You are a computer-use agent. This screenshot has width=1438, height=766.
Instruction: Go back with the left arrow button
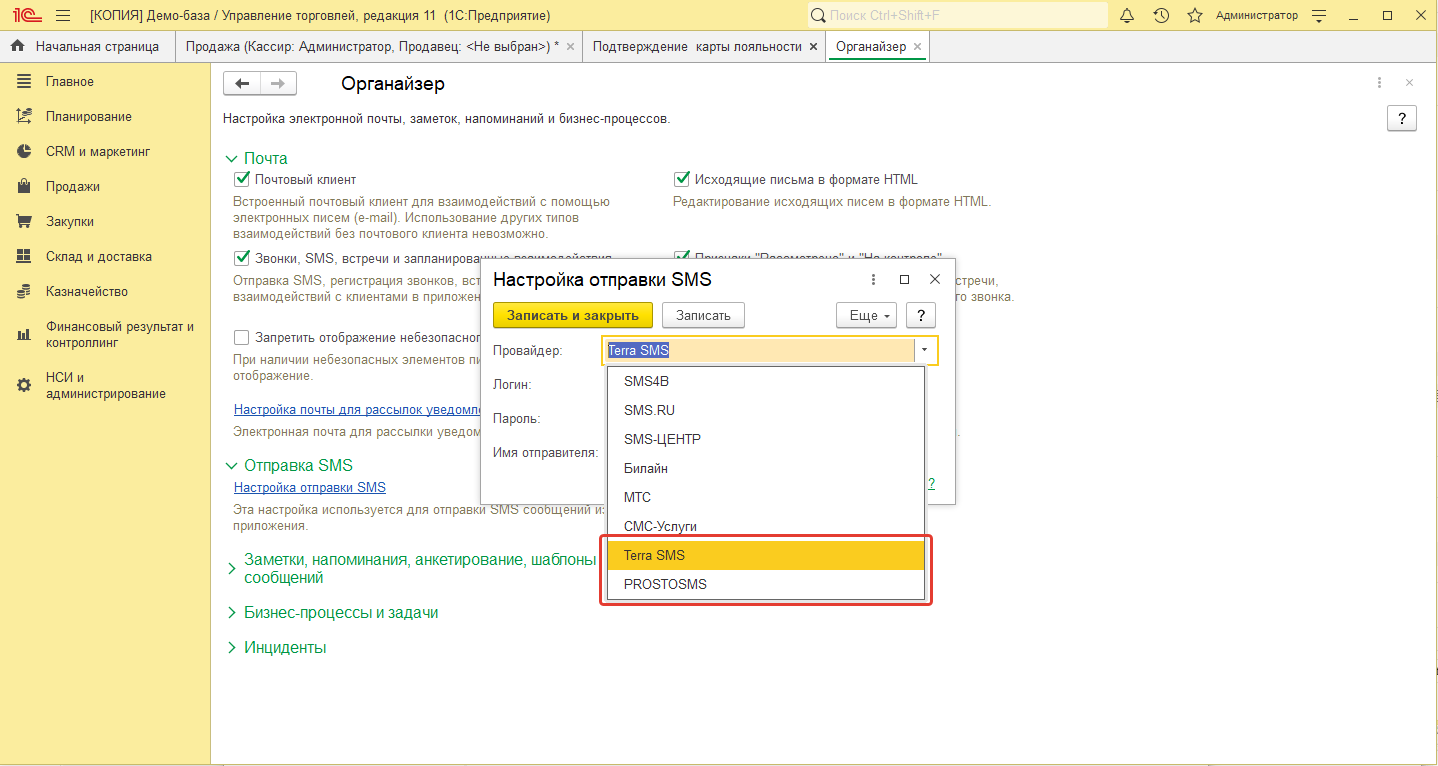[242, 84]
